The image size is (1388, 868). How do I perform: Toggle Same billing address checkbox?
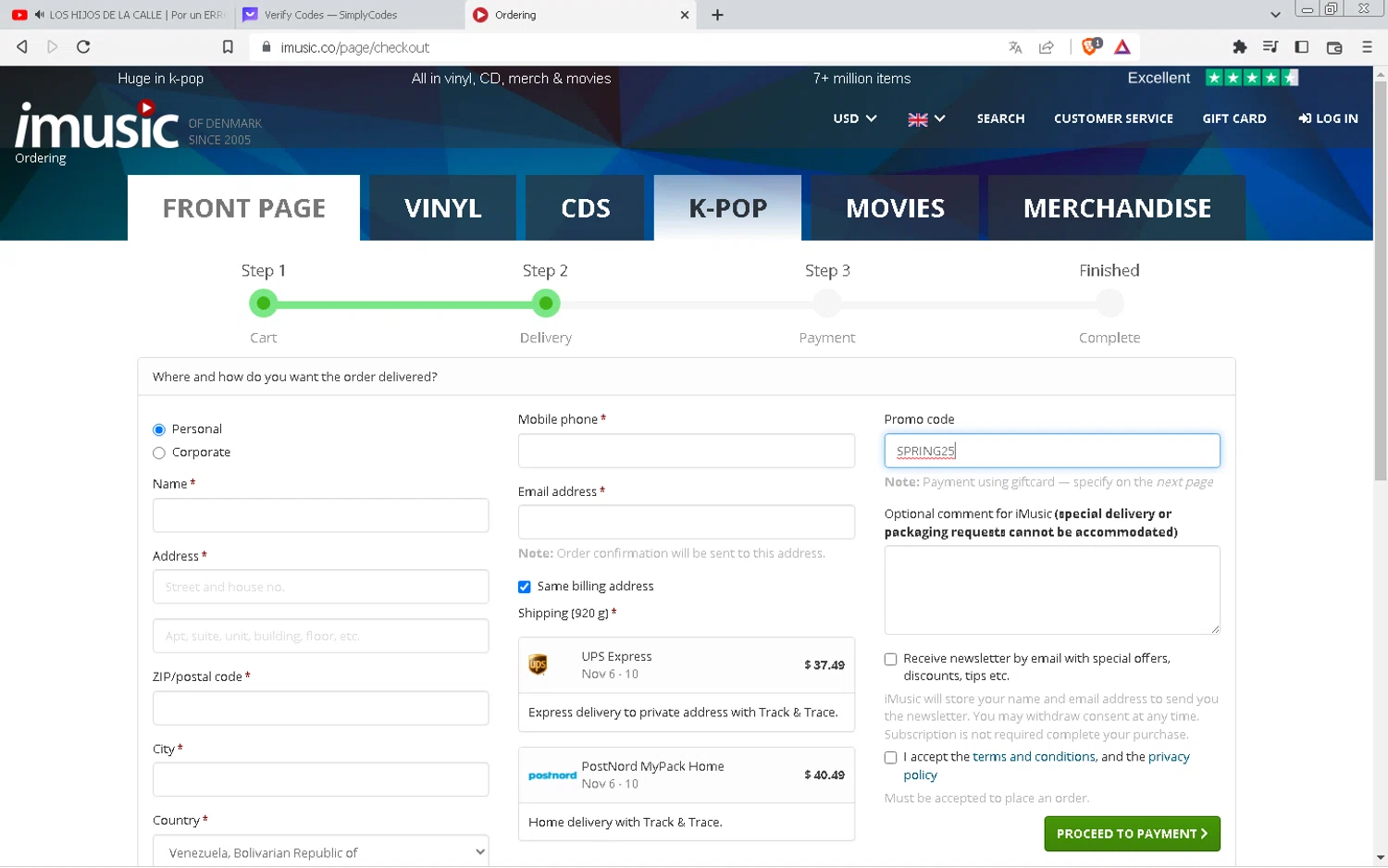[525, 587]
